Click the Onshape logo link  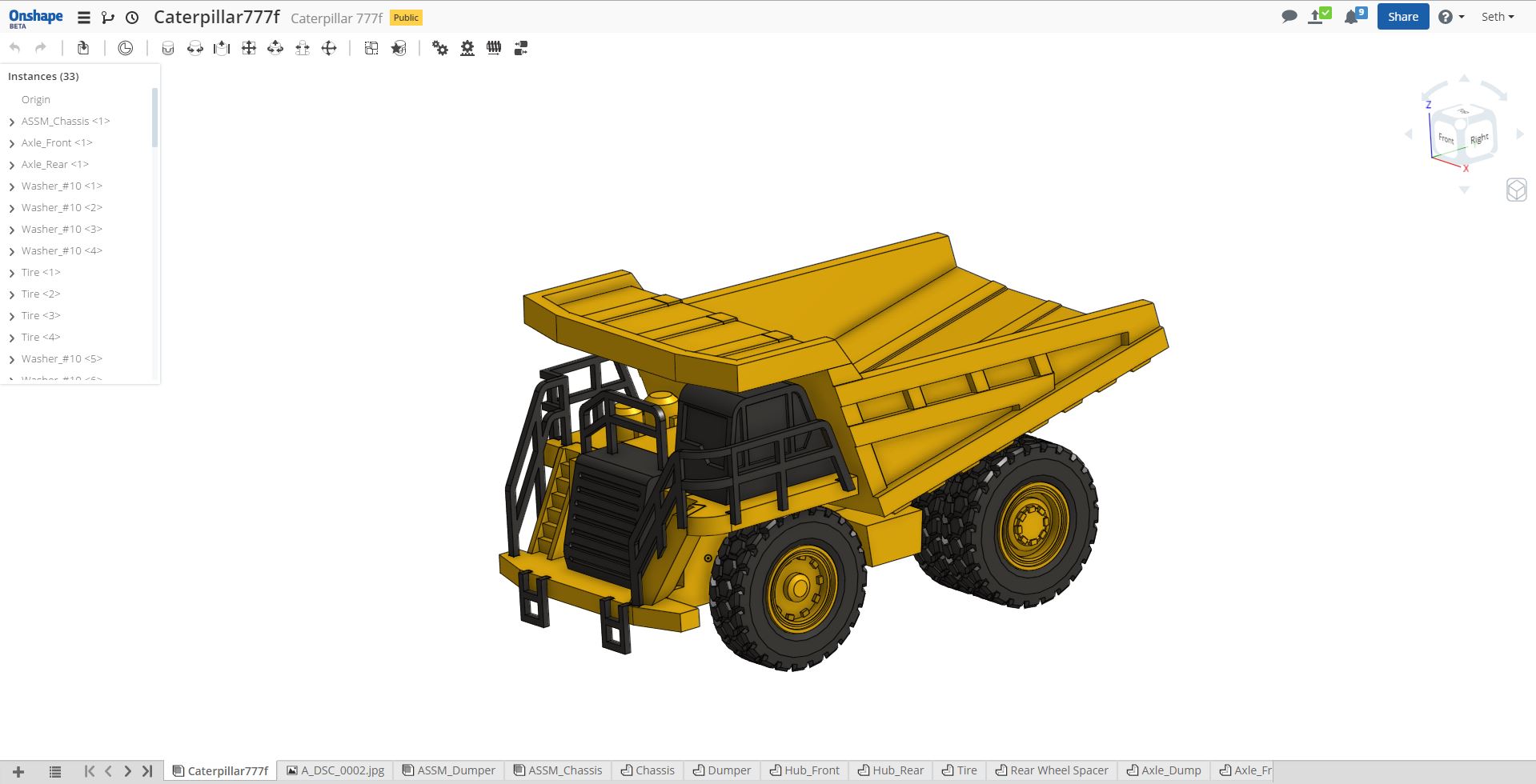pyautogui.click(x=36, y=18)
